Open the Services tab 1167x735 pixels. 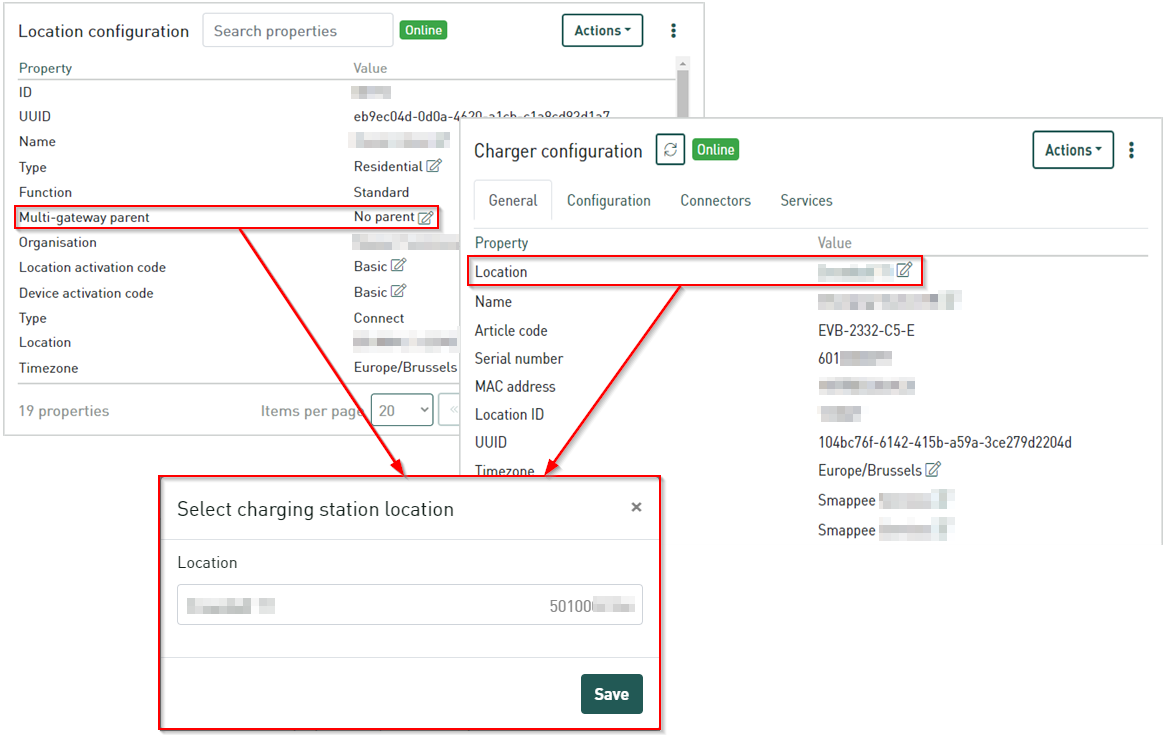[806, 200]
